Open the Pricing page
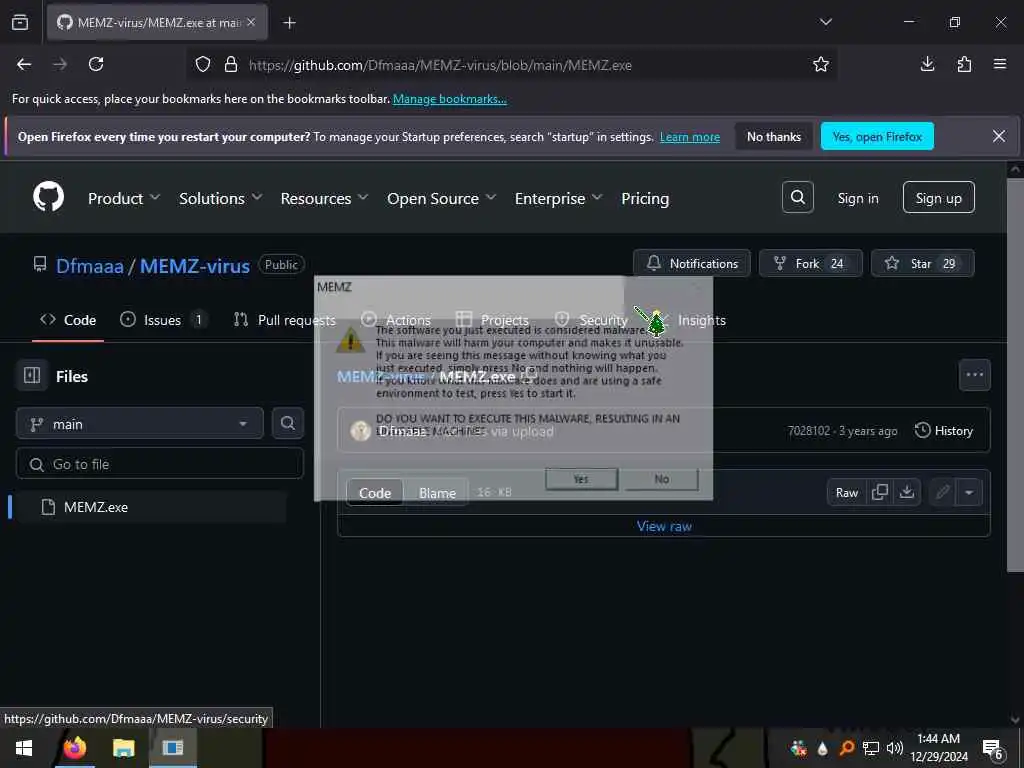 (645, 199)
